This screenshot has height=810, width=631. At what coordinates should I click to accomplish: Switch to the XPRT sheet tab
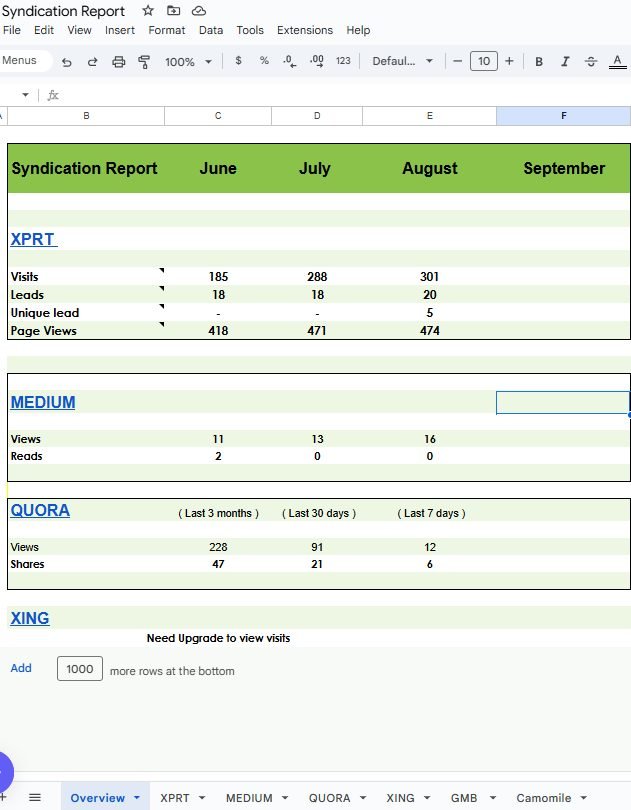click(x=175, y=798)
